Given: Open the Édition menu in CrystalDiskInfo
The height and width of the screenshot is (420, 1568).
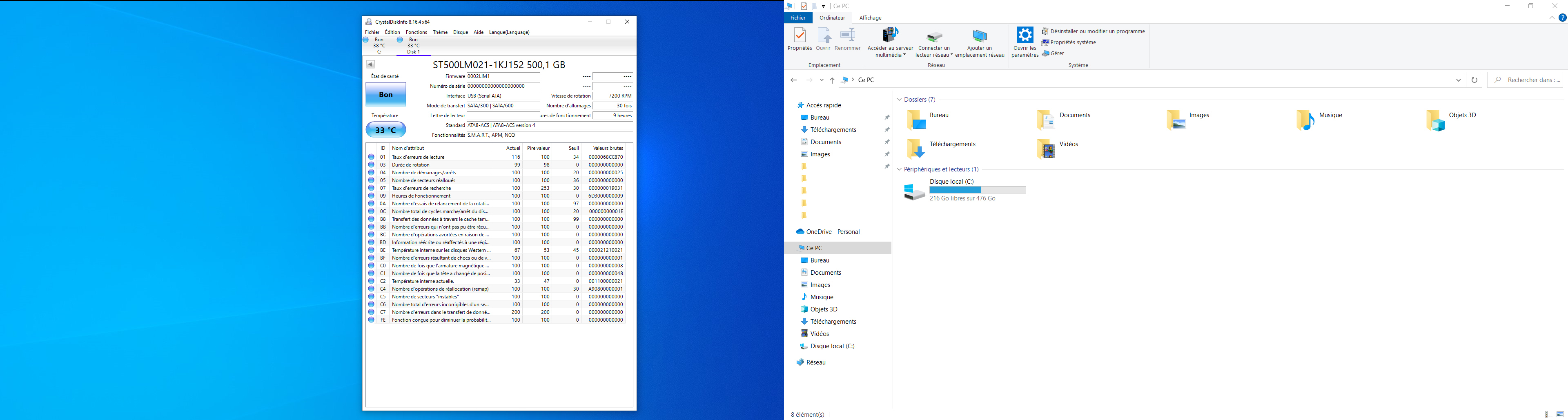Looking at the screenshot, I should pyautogui.click(x=392, y=32).
